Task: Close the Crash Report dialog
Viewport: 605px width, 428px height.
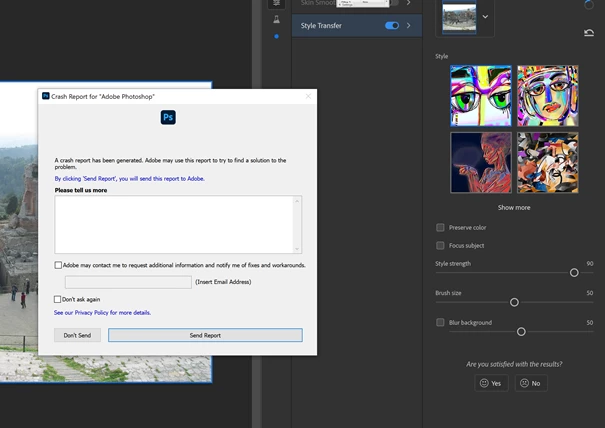Action: (x=308, y=96)
